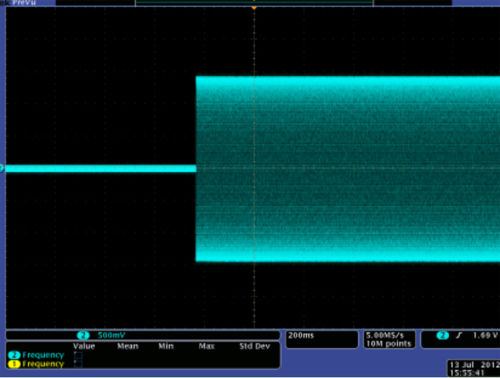Click the 5.00MS/s sample rate readout

click(x=385, y=335)
